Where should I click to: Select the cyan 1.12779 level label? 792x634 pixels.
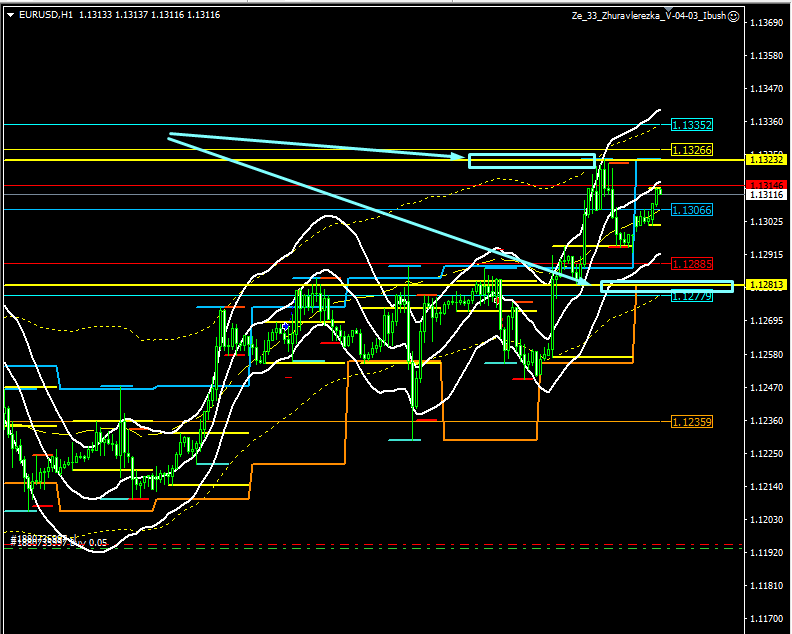(692, 297)
